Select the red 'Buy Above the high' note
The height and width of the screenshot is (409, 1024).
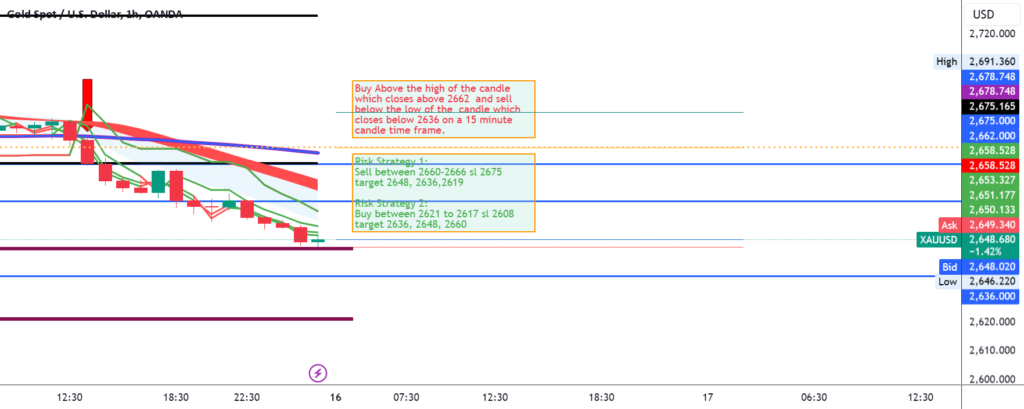443,109
